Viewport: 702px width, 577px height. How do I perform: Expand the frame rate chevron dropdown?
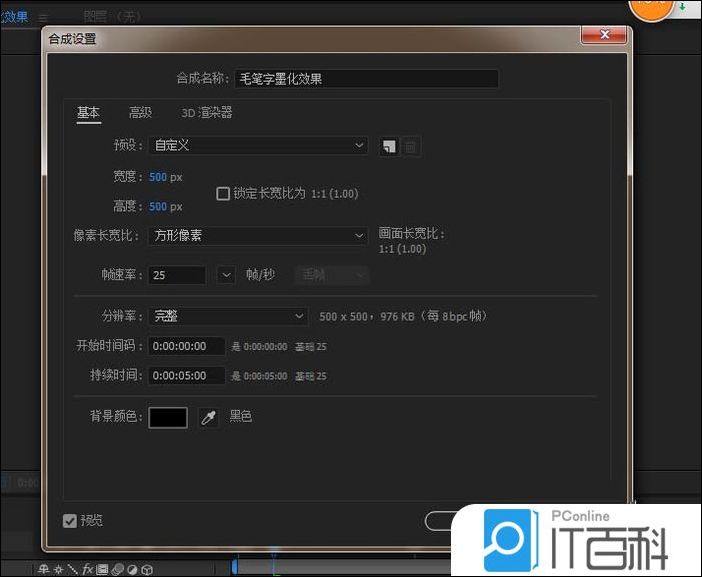click(x=226, y=275)
